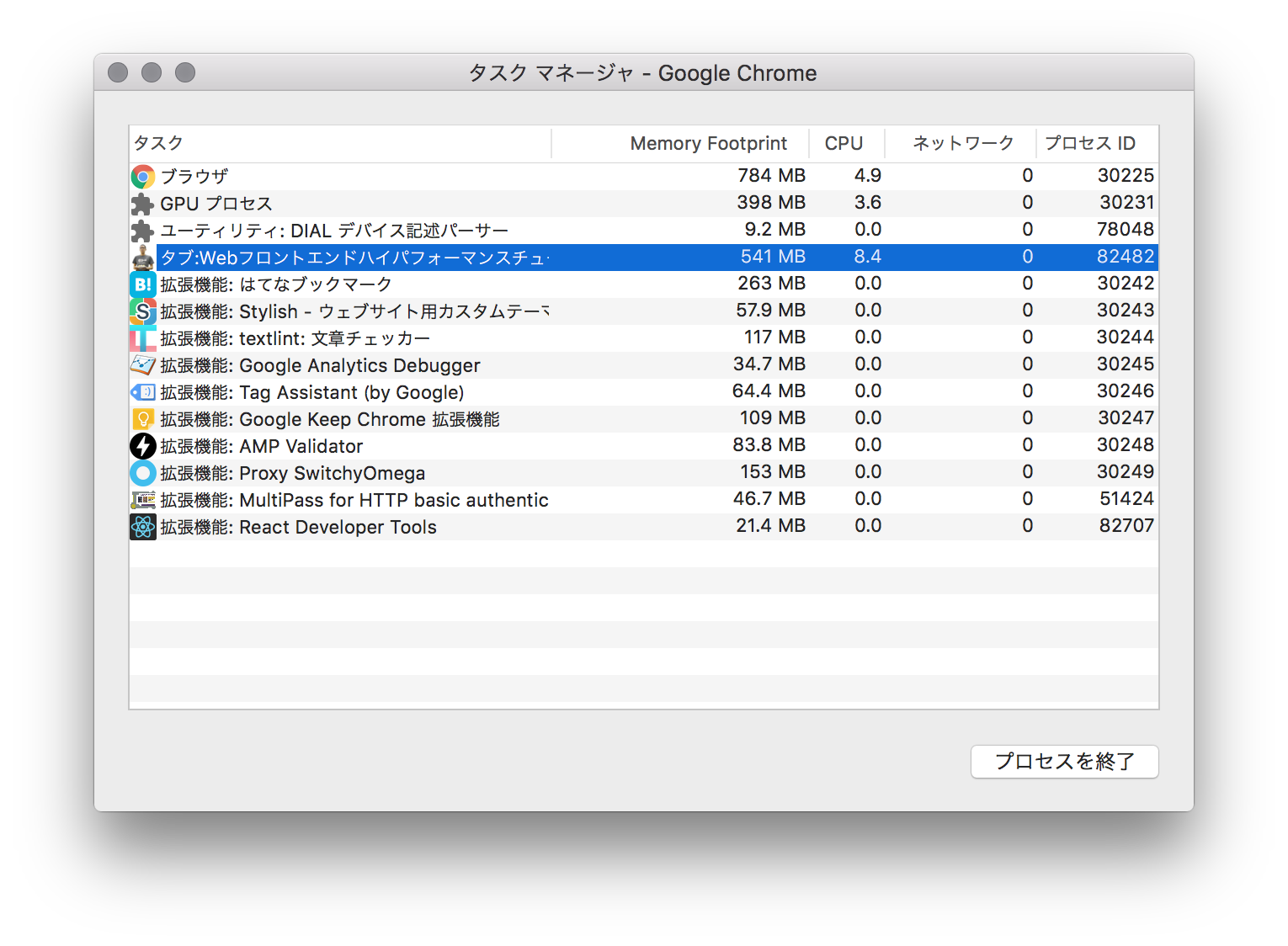Click the 117 MB memory value
Screen dimensions: 1288x946
tap(774, 337)
